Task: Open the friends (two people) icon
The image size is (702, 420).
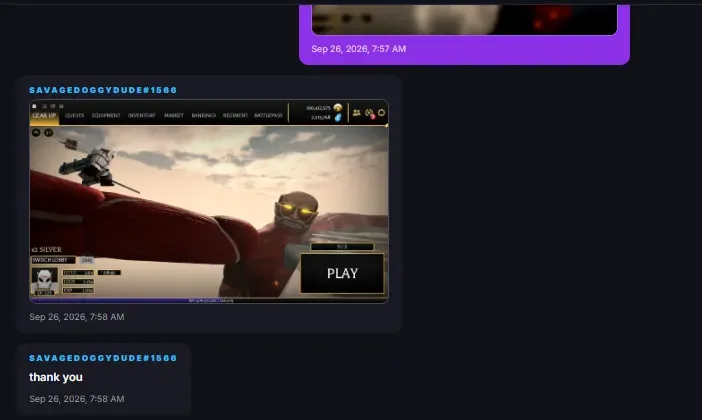Action: pyautogui.click(x=356, y=113)
